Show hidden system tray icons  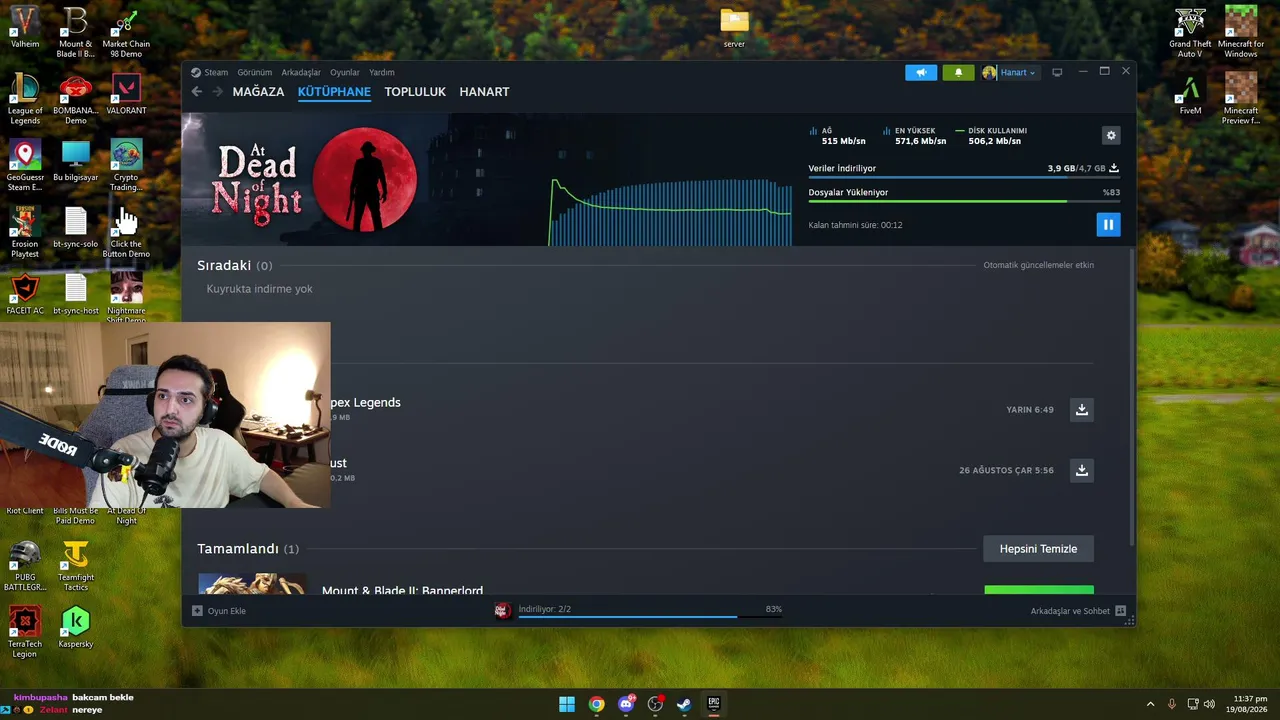(1150, 704)
